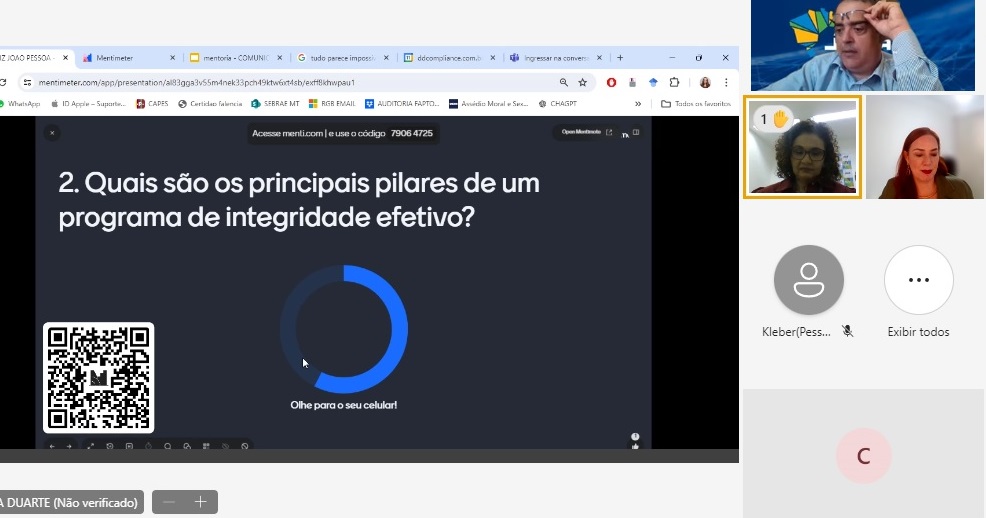
Task: Bookmark this page with the star icon
Action: [x=583, y=83]
